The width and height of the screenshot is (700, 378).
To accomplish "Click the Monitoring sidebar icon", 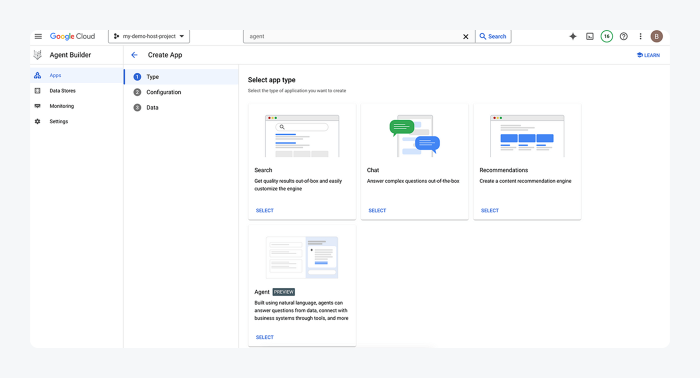I will coord(38,106).
